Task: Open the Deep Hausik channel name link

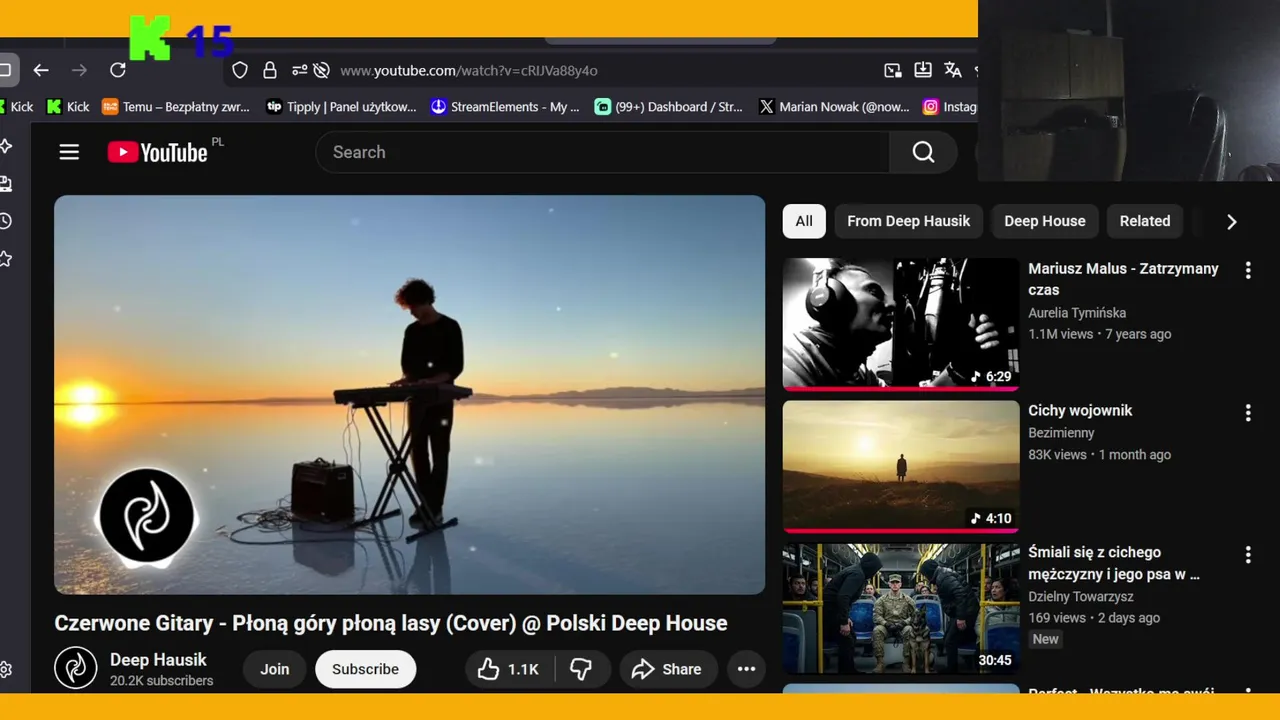Action: click(158, 660)
